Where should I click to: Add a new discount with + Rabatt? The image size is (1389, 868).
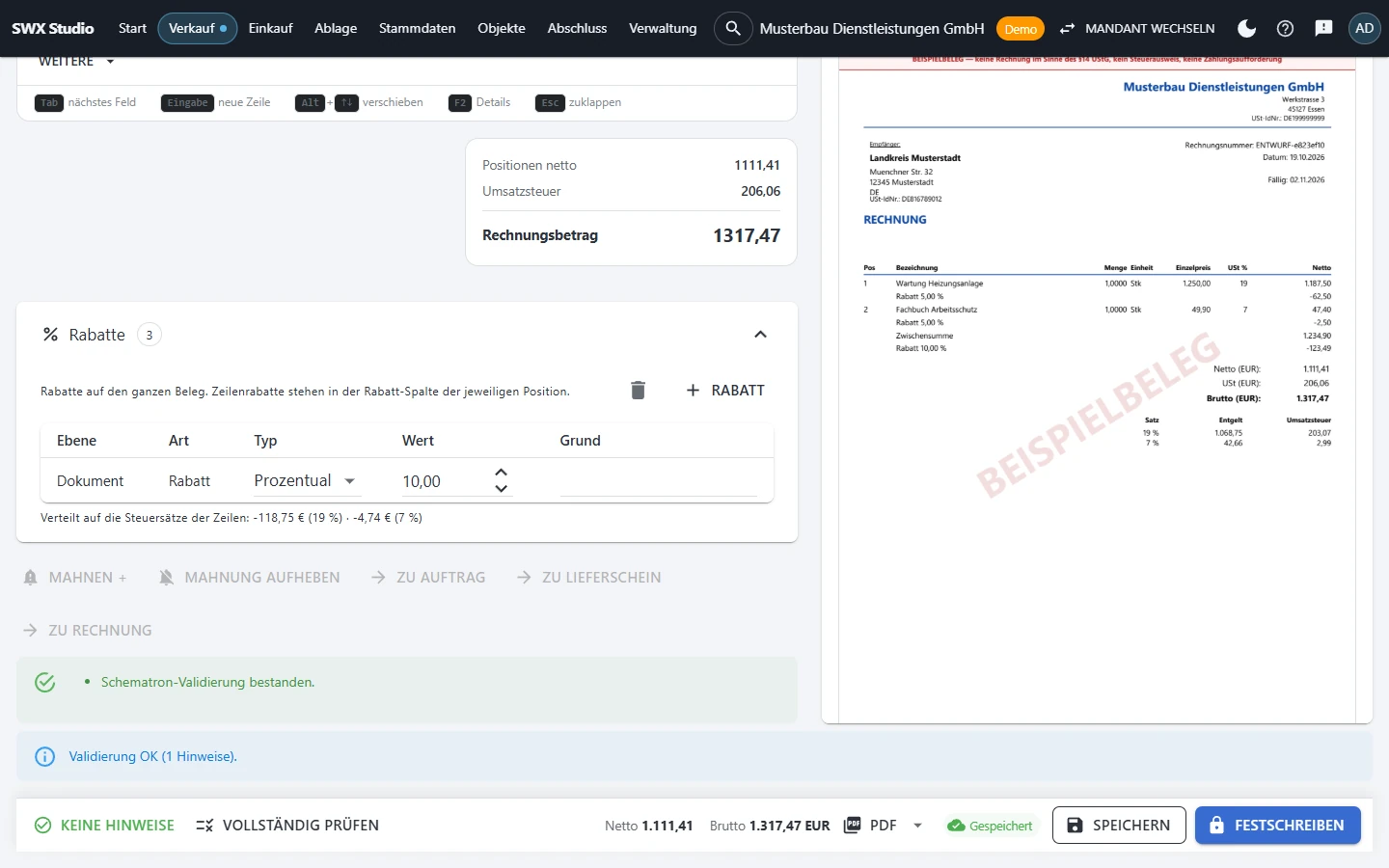[725, 391]
